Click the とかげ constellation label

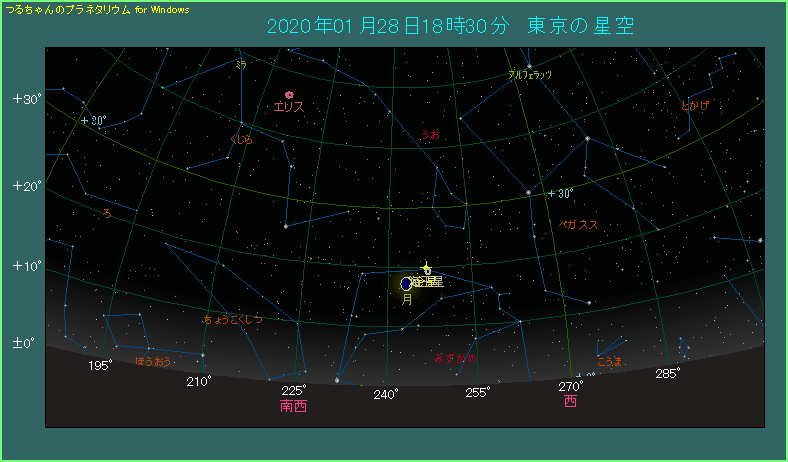tap(694, 106)
